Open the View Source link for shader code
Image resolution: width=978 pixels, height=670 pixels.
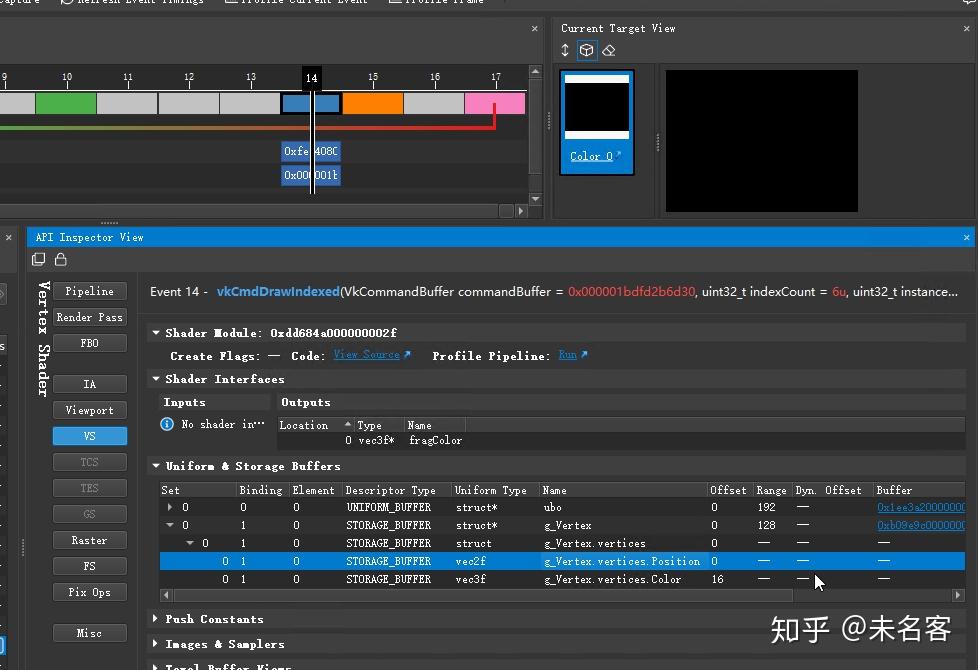[369, 355]
